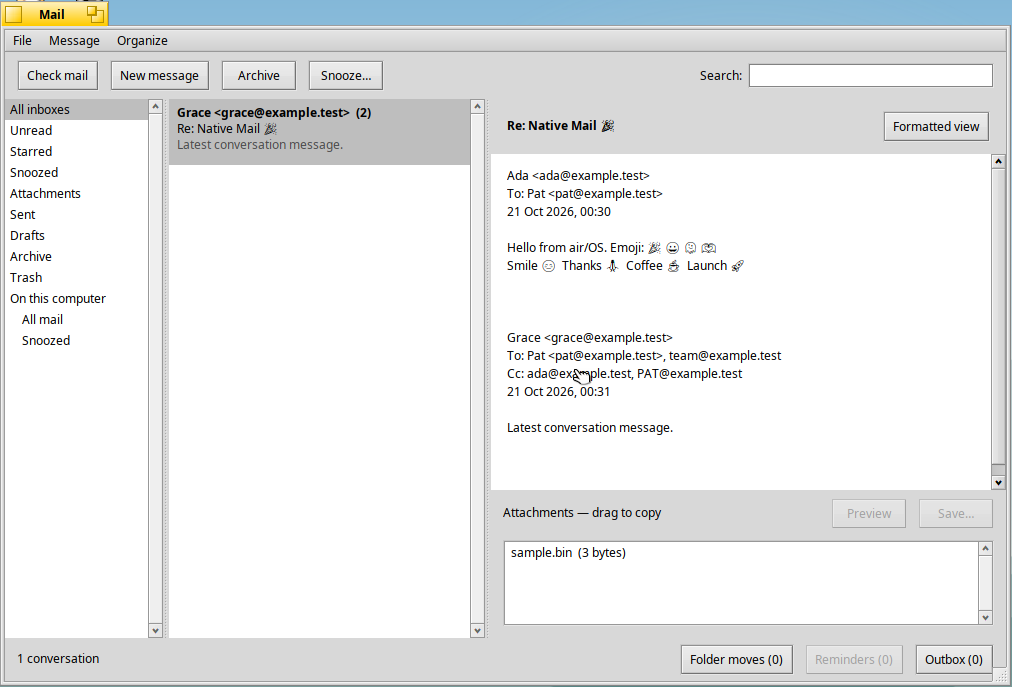Compose with the New message button

pos(159,76)
